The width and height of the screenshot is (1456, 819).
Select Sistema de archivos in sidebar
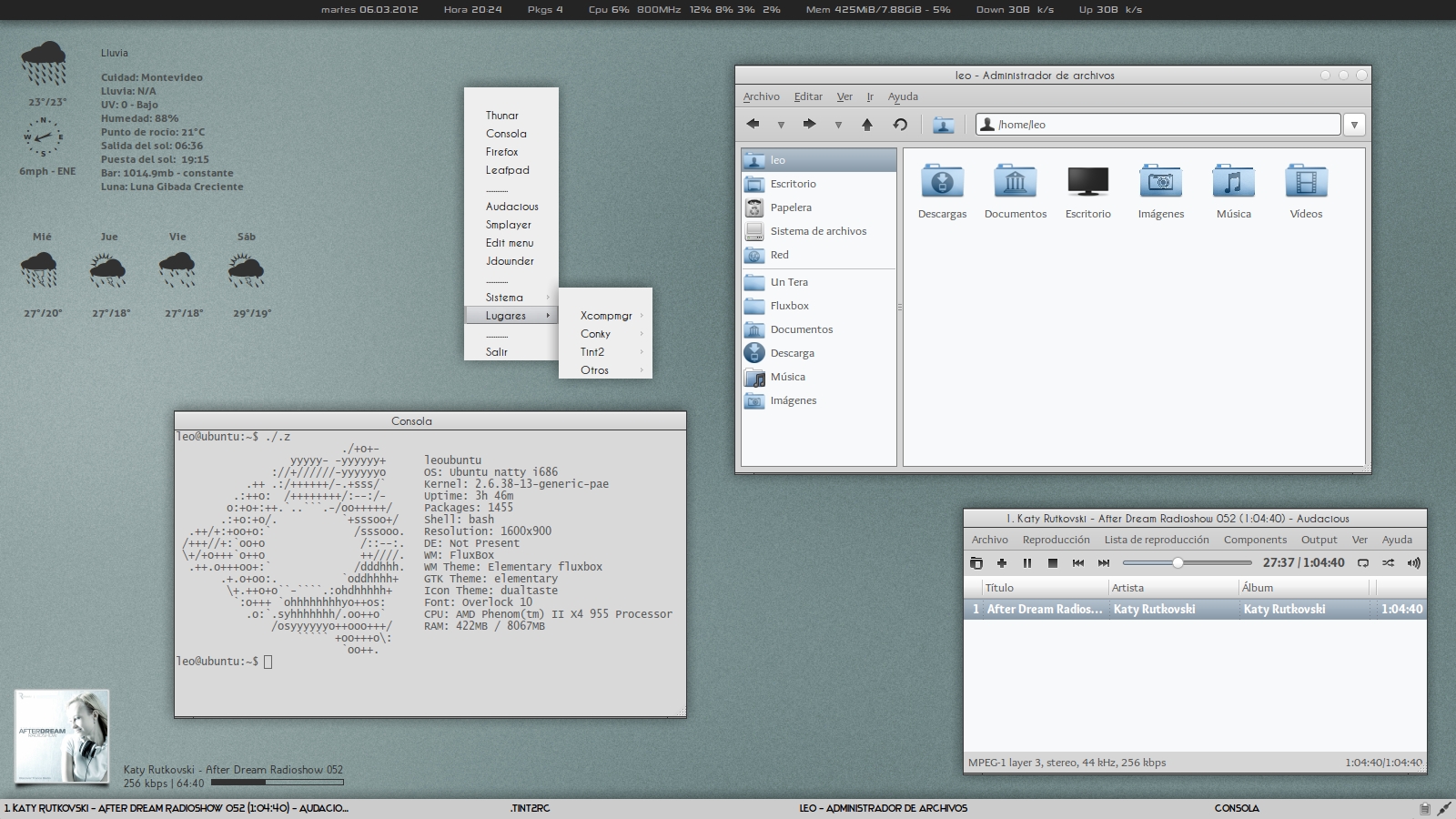pyautogui.click(x=818, y=231)
